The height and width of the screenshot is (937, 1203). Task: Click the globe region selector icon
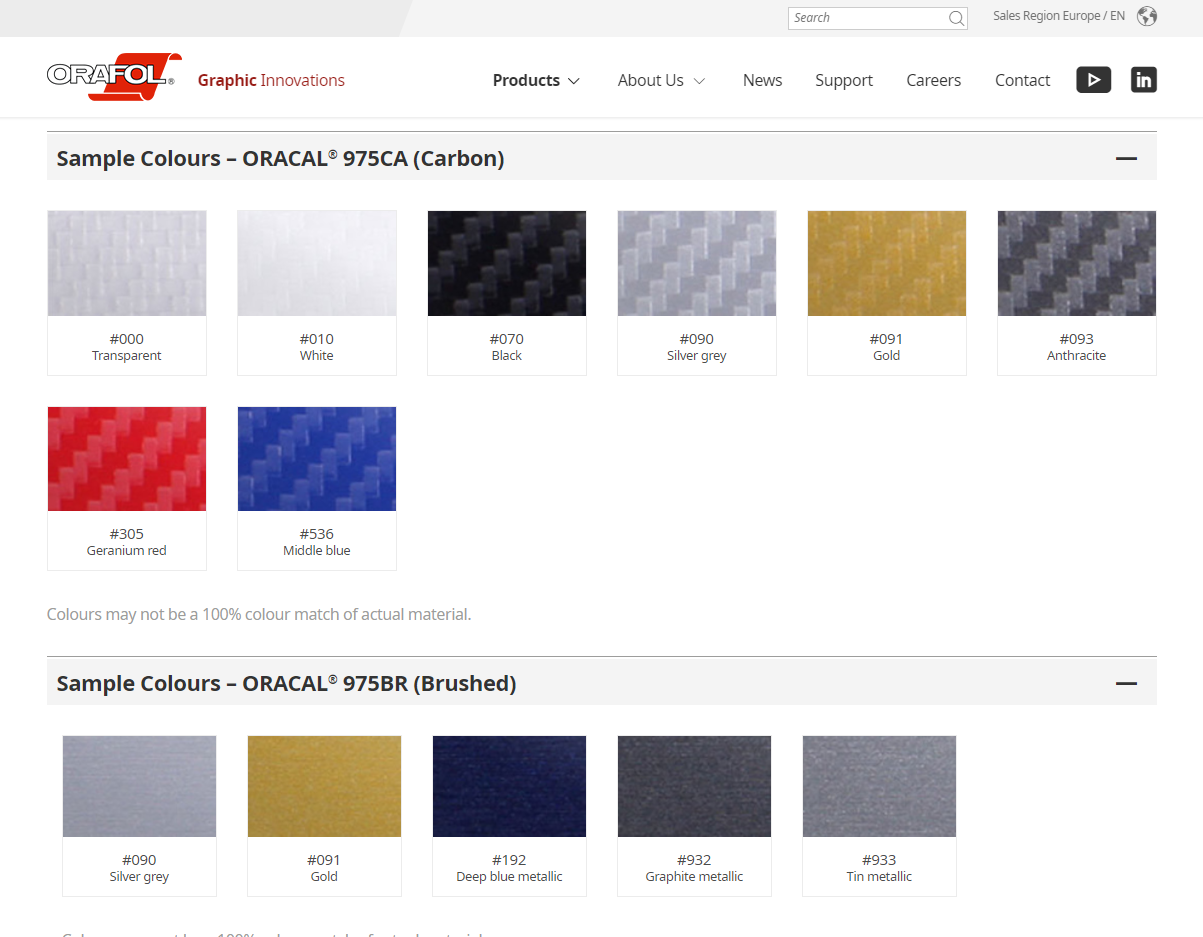click(1147, 16)
